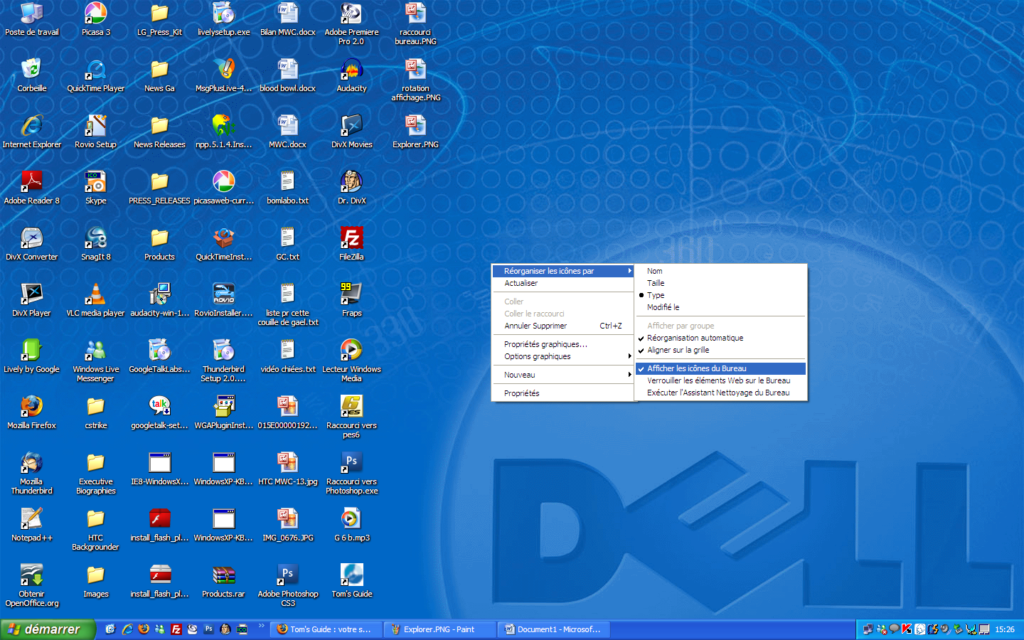Select the SnagIt 8 icon
The height and width of the screenshot is (640, 1024).
click(95, 244)
